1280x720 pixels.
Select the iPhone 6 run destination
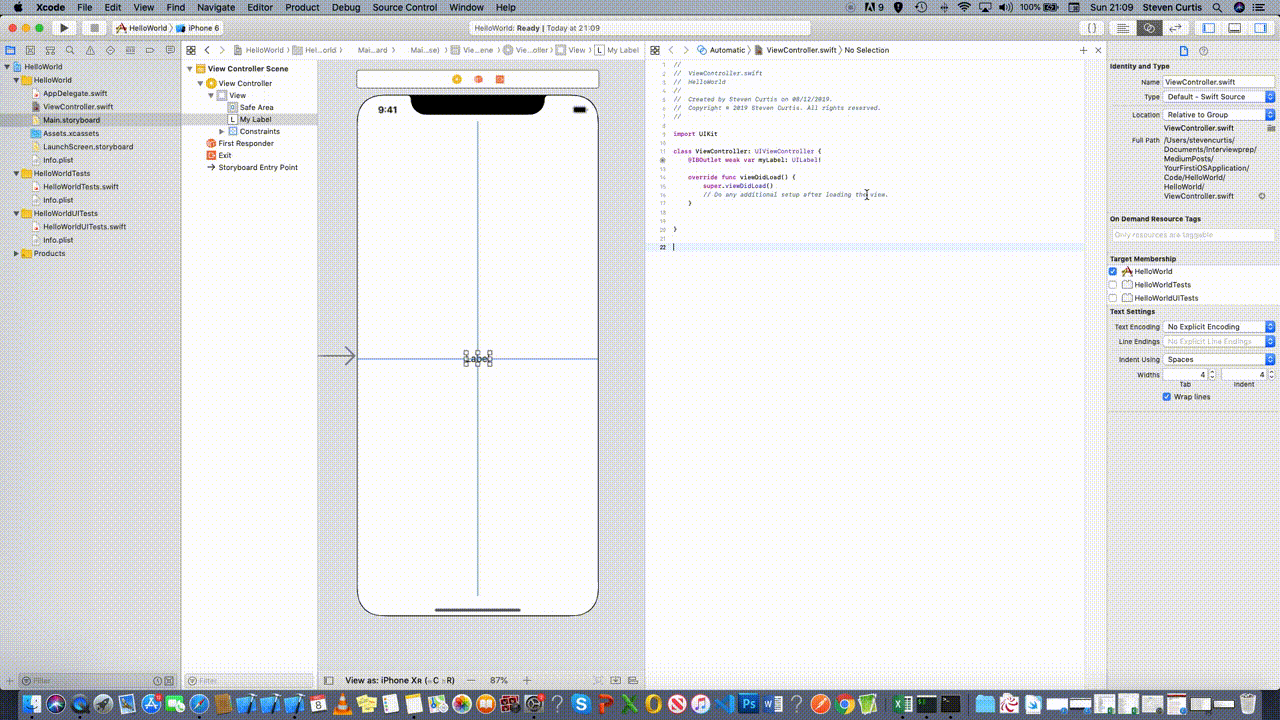(198, 28)
